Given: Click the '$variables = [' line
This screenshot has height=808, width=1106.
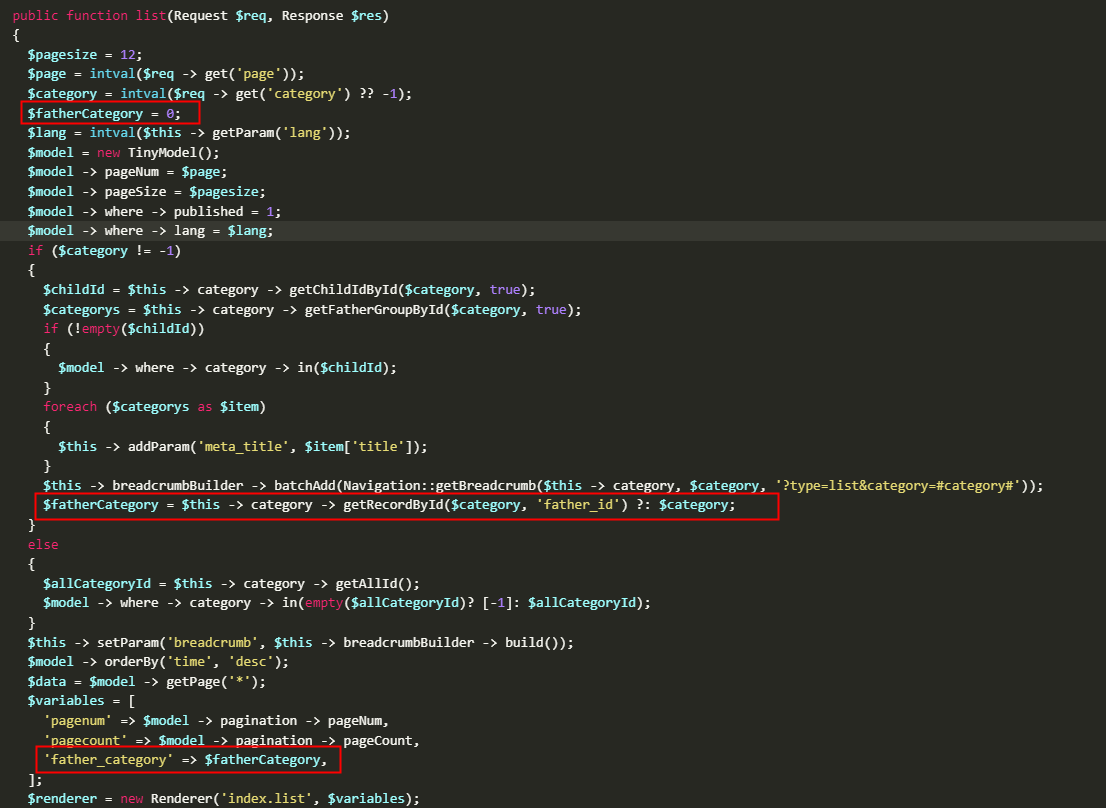Looking at the screenshot, I should (81, 701).
